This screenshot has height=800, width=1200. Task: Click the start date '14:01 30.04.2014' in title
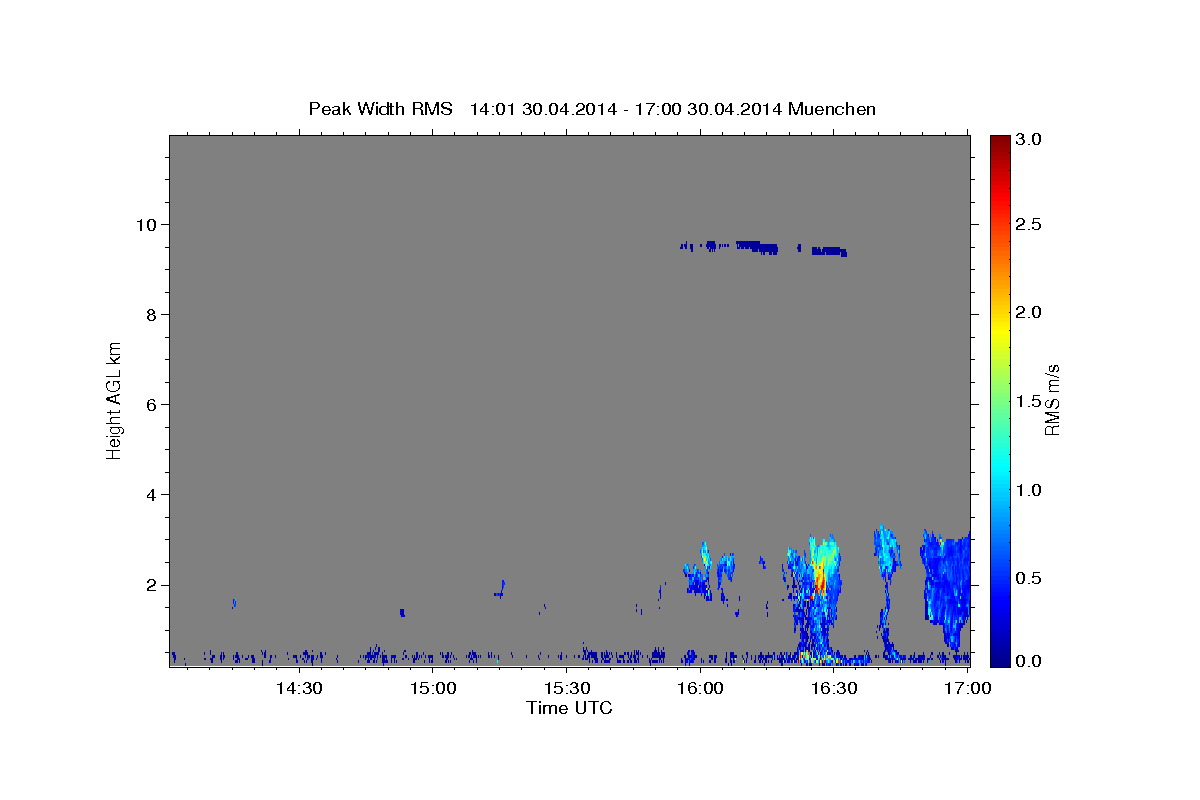541,109
